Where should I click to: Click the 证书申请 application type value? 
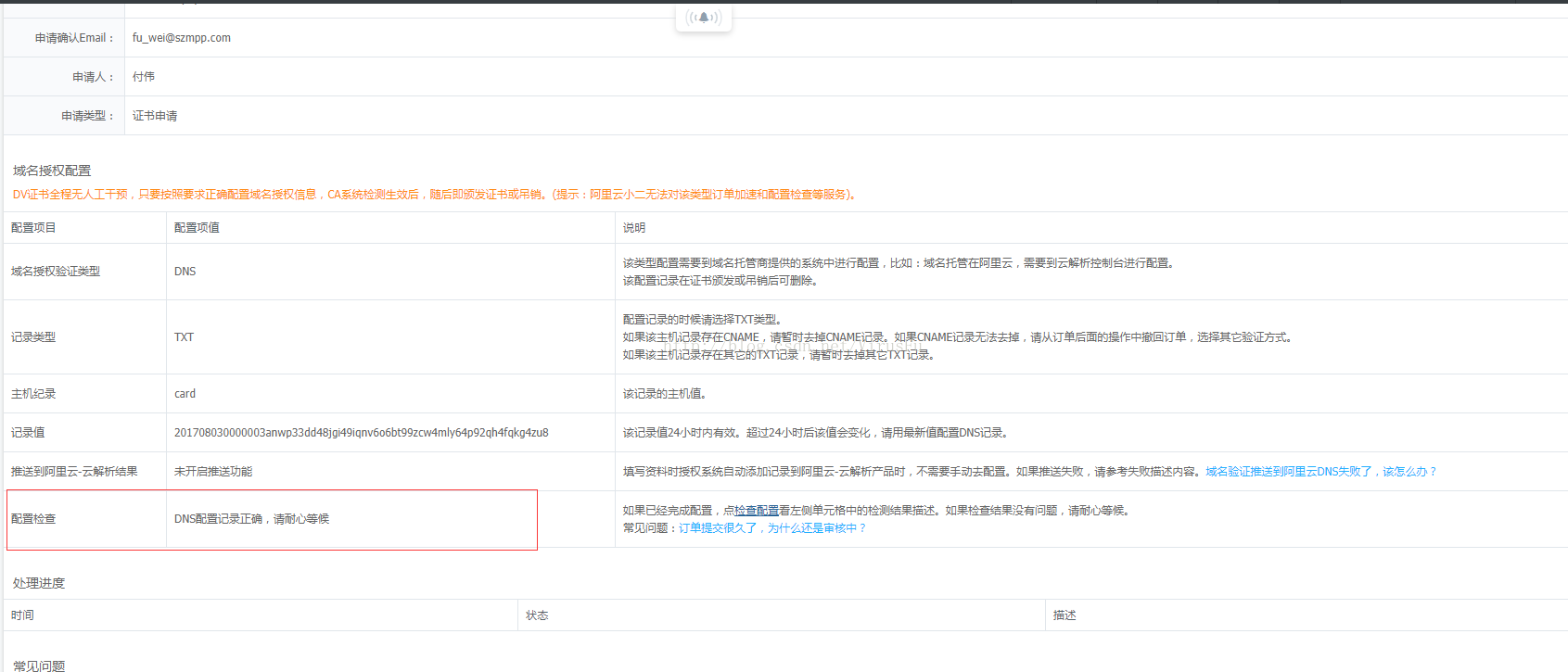(x=155, y=116)
